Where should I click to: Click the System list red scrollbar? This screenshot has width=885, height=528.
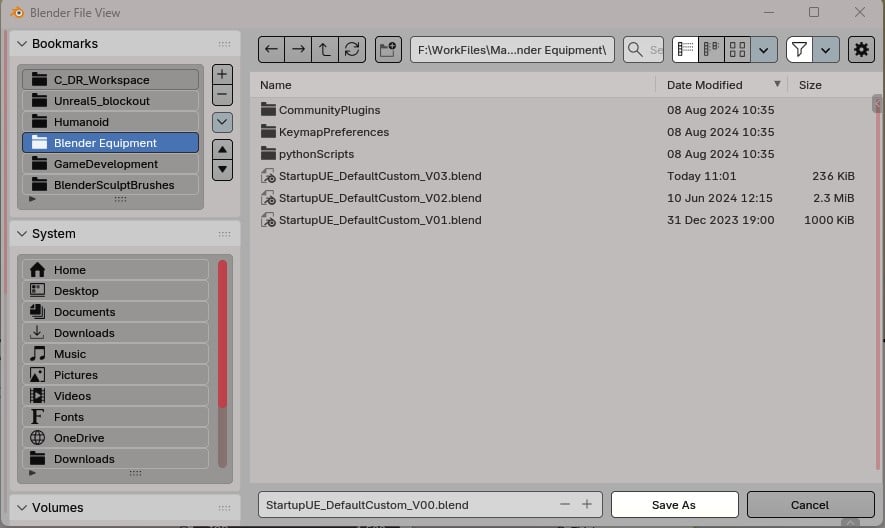[222, 333]
